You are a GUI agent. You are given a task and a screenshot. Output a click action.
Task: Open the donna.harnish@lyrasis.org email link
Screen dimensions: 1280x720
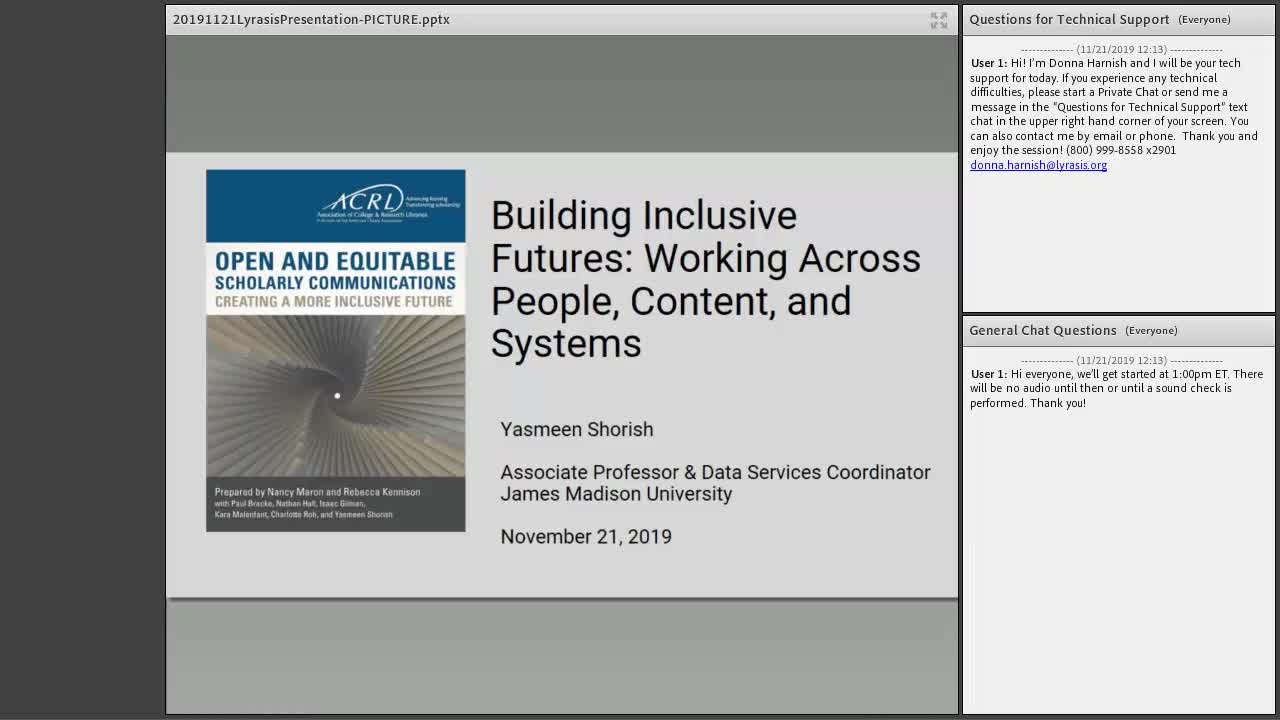pos(1038,165)
